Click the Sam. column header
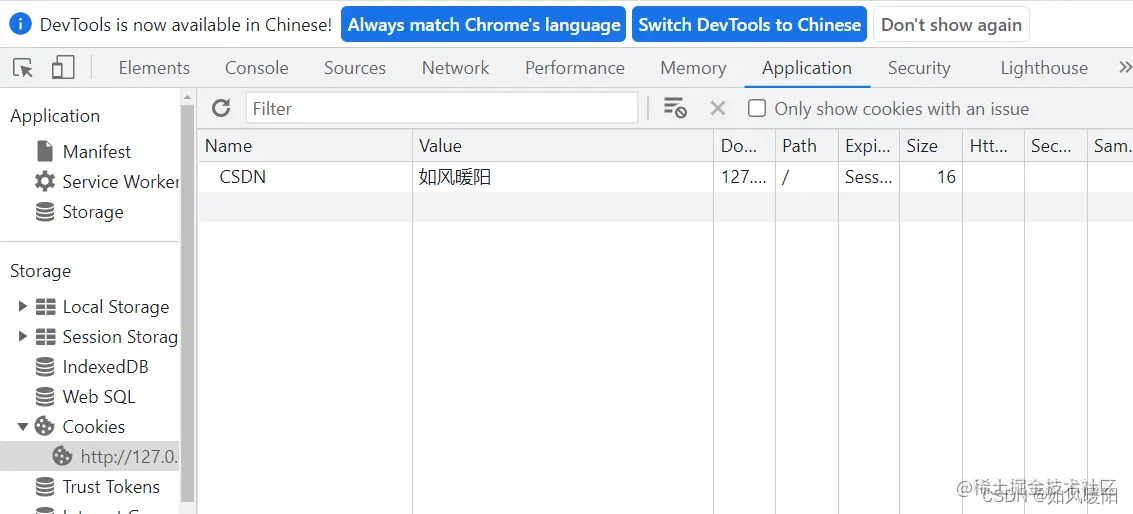This screenshot has width=1133, height=514. point(1111,145)
